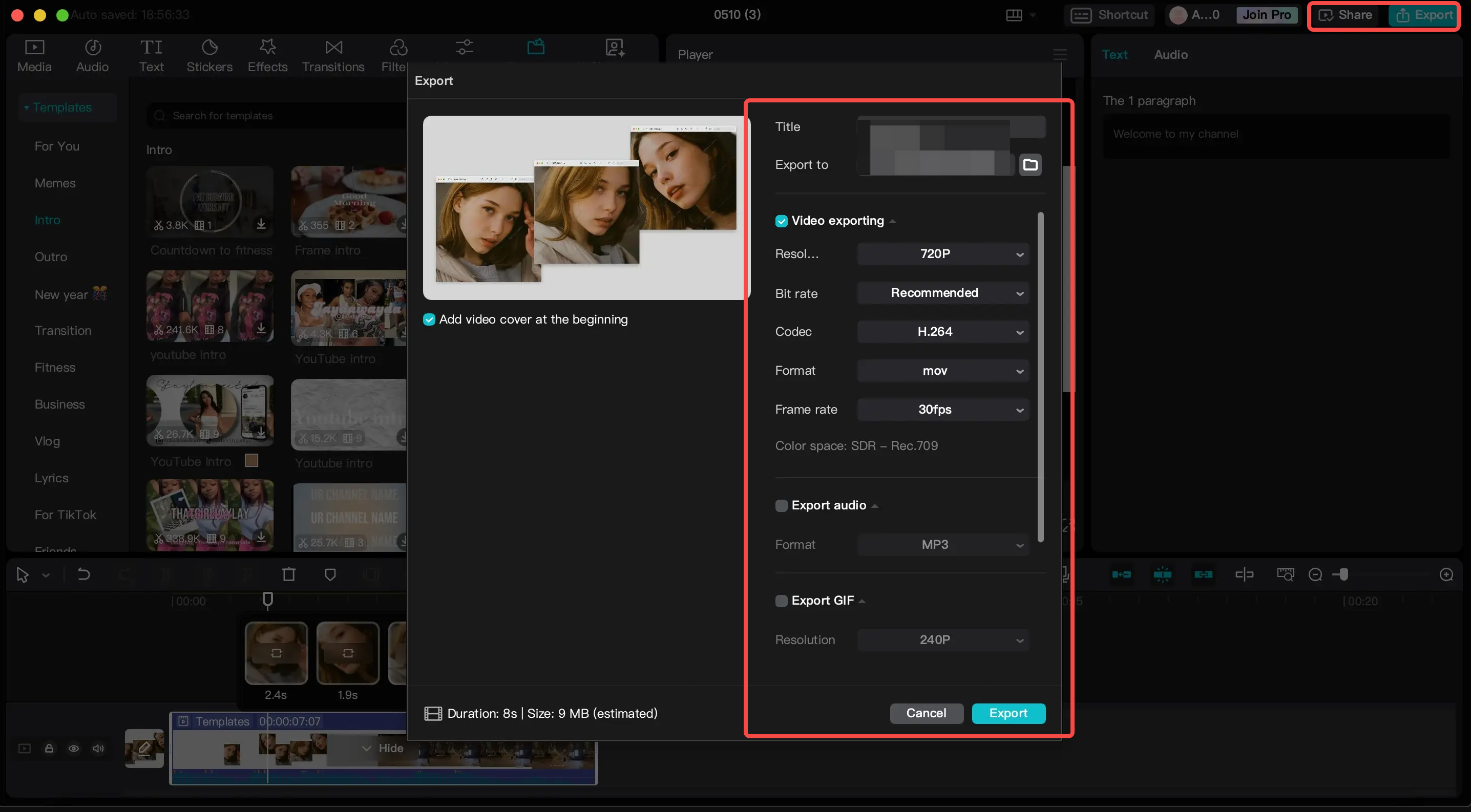Lock the timeline track
The image size is (1471, 812).
(49, 748)
